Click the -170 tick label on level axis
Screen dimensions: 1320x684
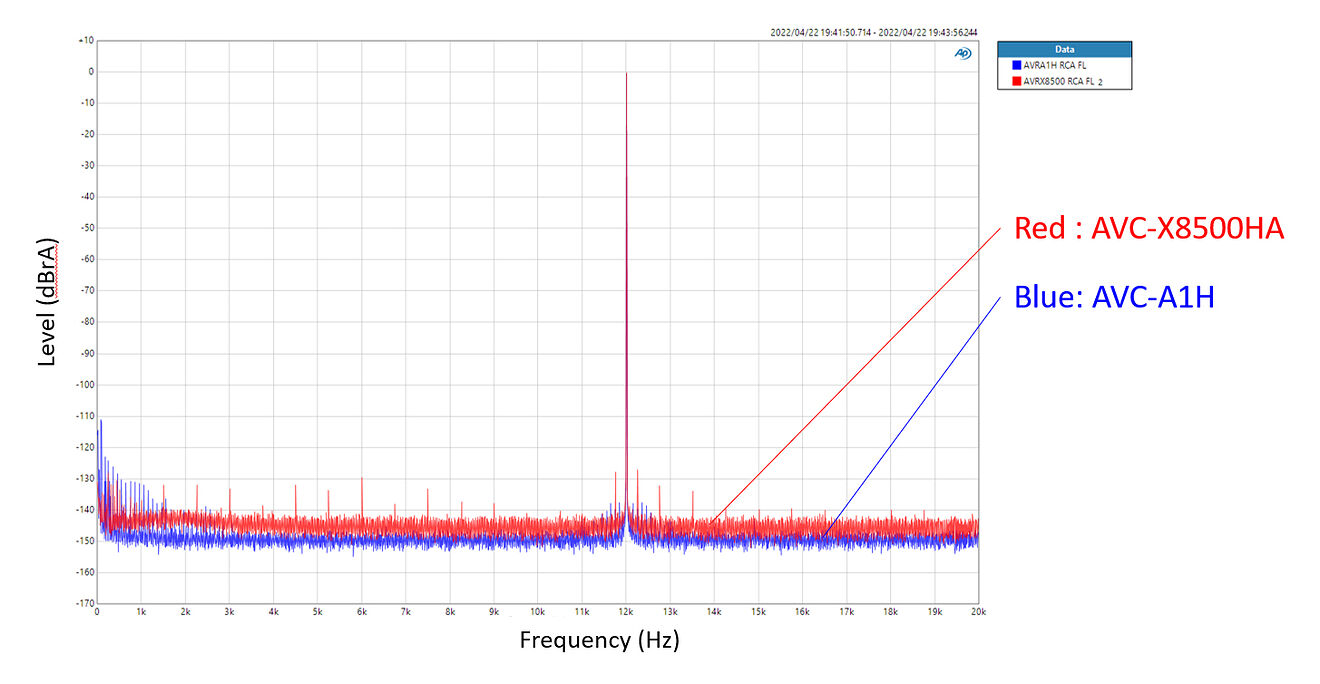click(84, 603)
